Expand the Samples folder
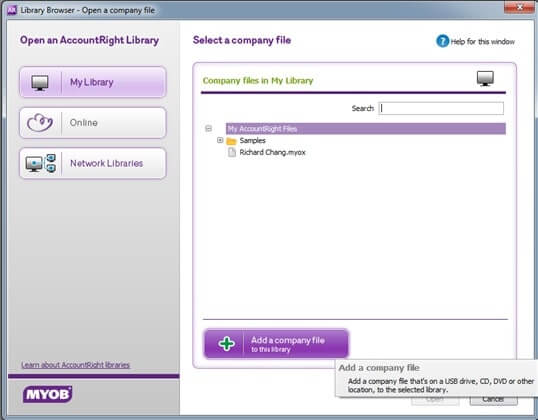This screenshot has width=538, height=420. coord(220,140)
